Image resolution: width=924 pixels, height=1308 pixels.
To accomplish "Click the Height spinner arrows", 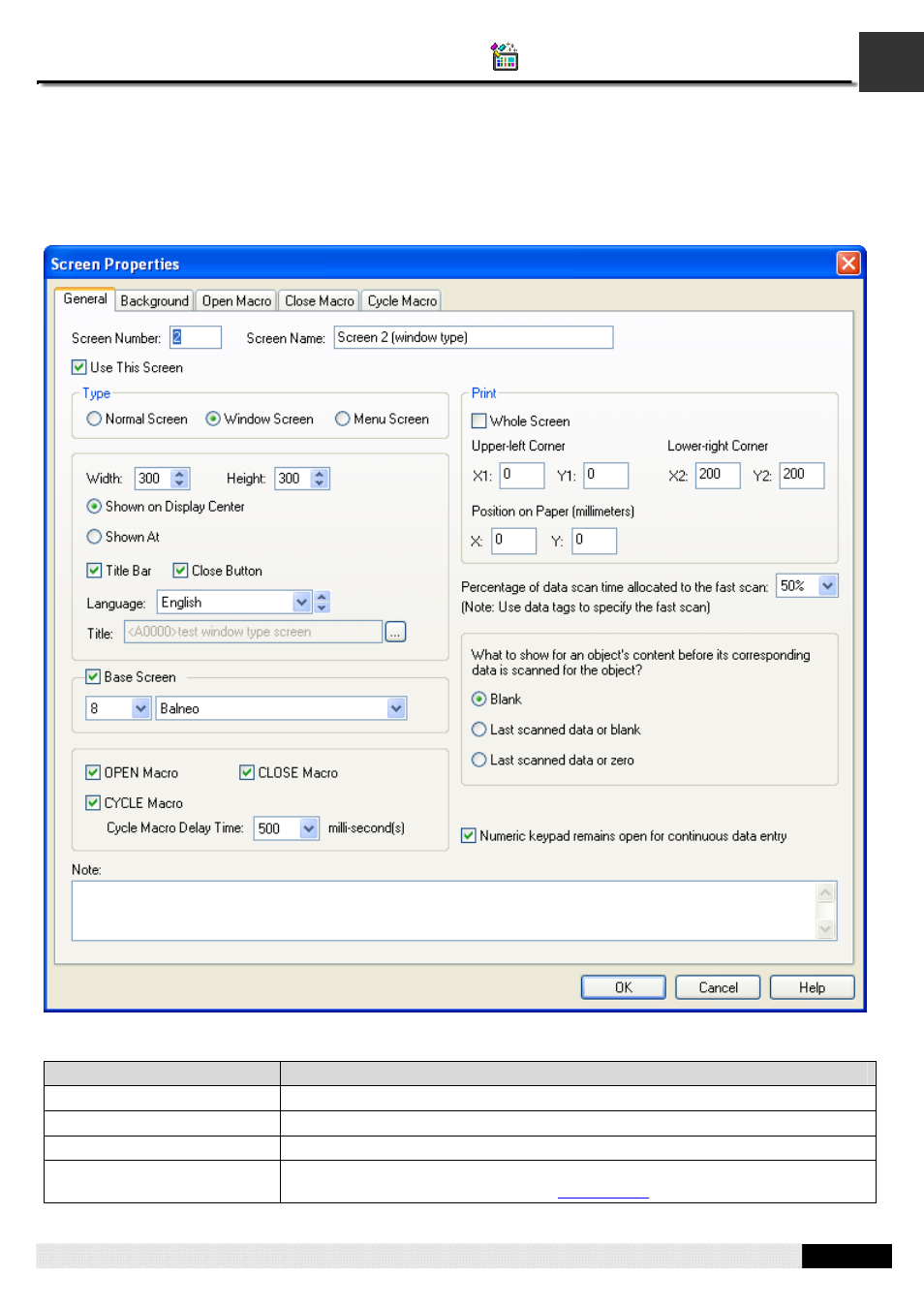I will click(x=320, y=479).
